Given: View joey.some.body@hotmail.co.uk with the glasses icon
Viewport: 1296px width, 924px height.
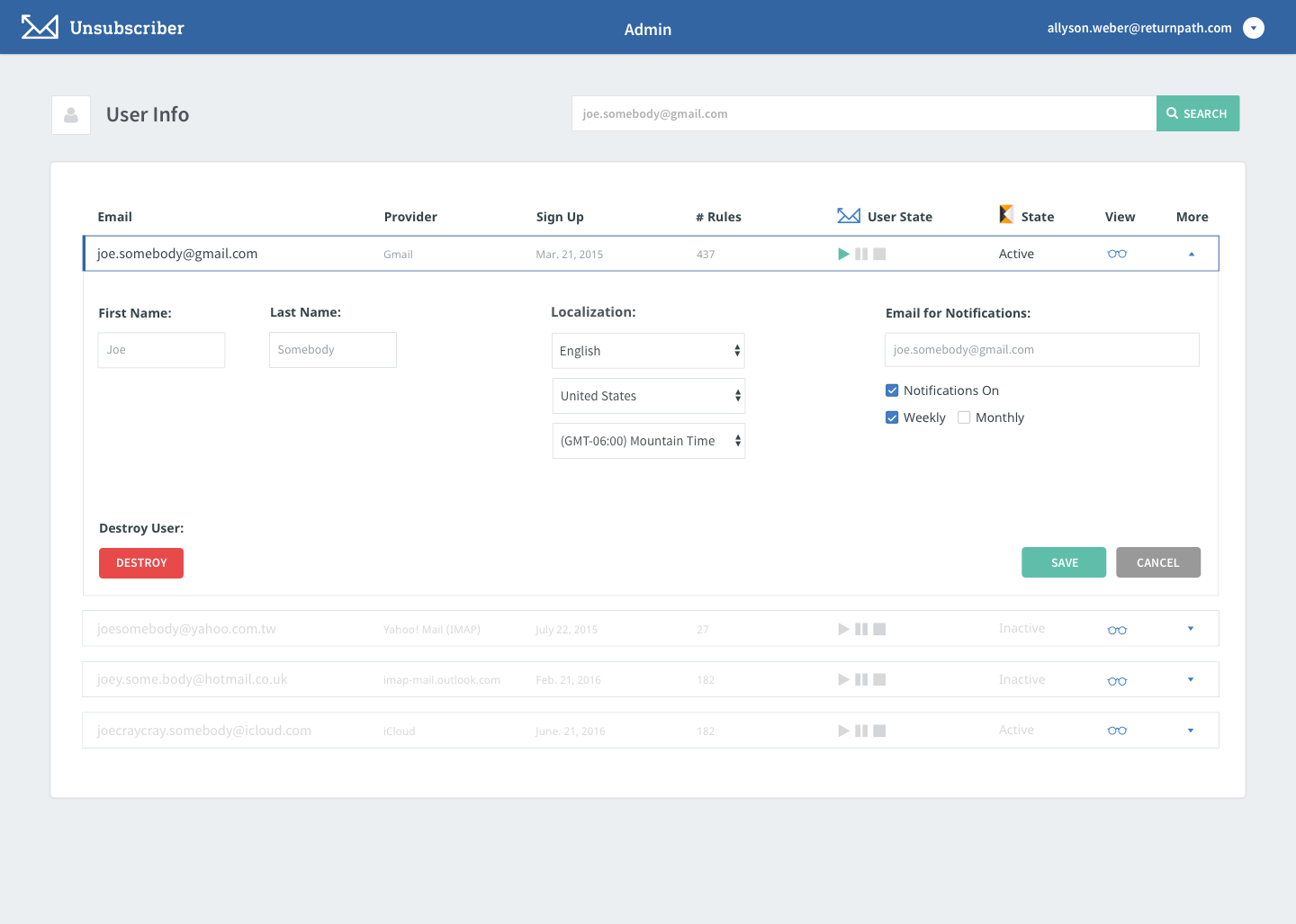Looking at the screenshot, I should (x=1117, y=681).
